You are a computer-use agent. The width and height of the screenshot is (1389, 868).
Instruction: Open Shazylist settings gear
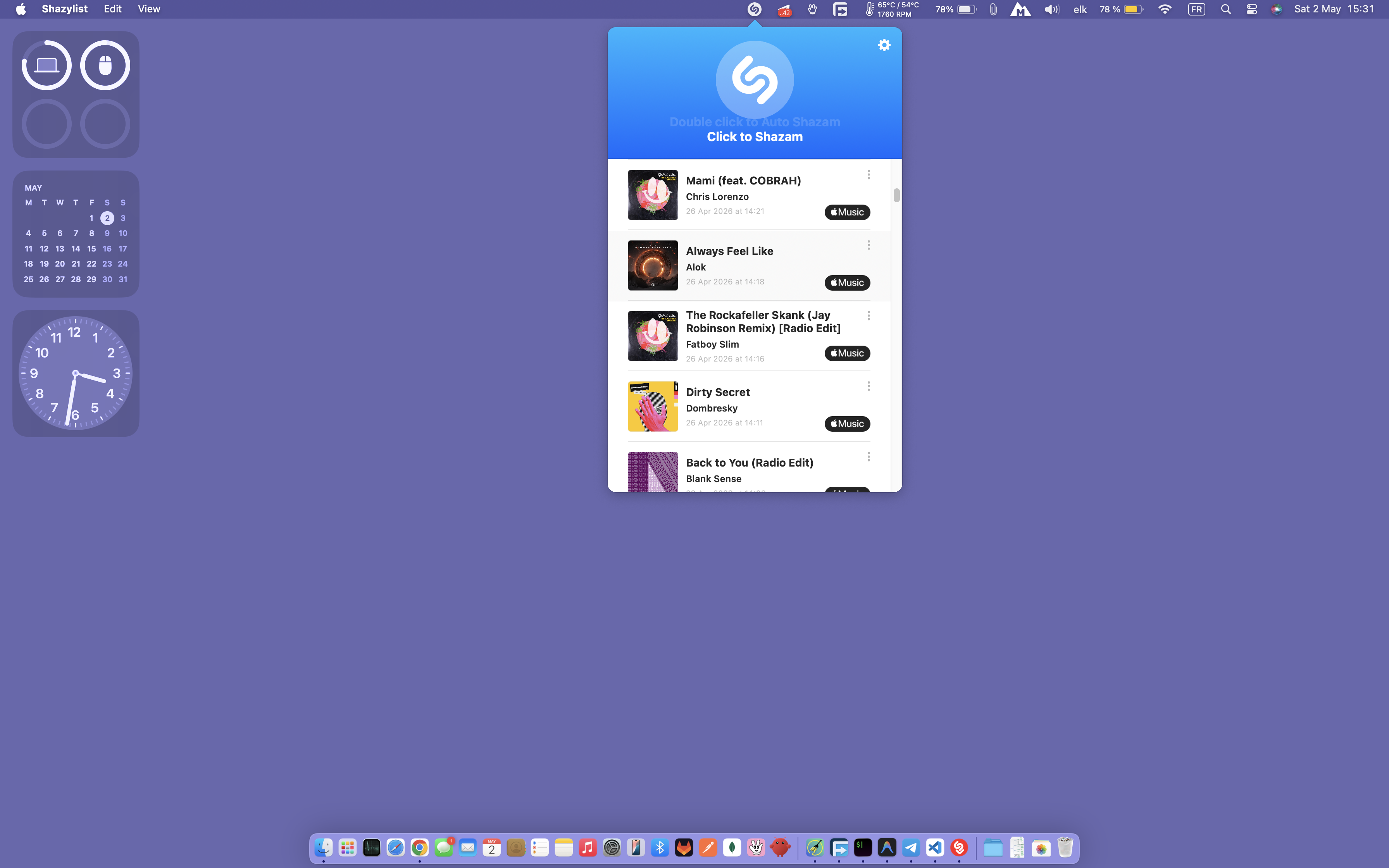tap(884, 45)
